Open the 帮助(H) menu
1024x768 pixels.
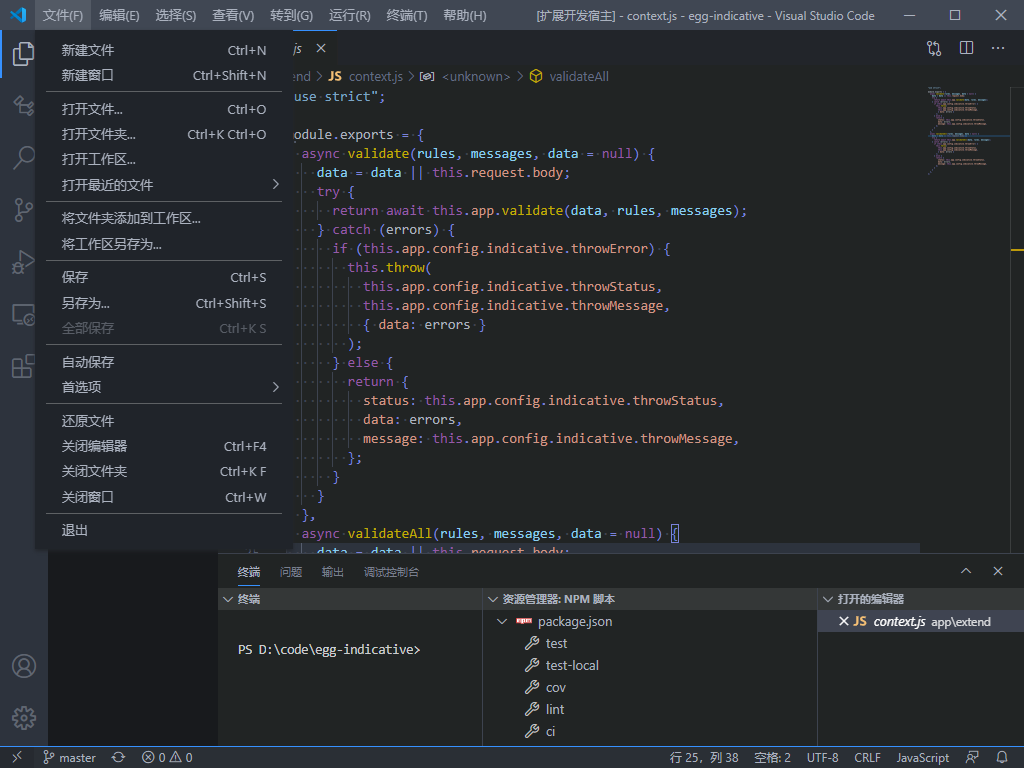(464, 15)
